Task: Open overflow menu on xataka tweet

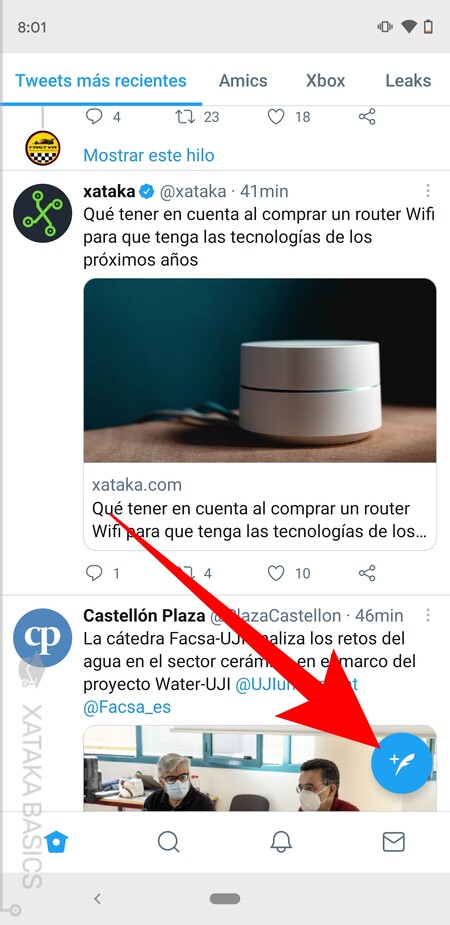Action: click(428, 191)
